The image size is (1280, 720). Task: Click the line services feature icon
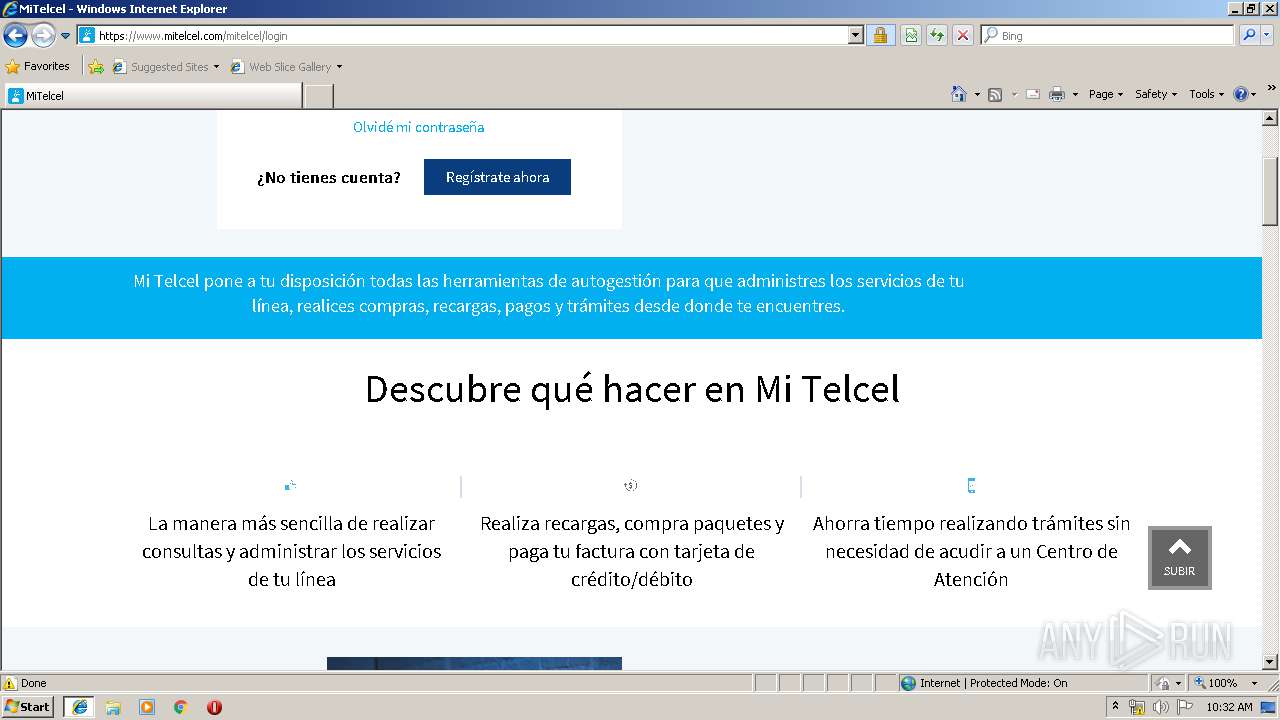coord(290,486)
